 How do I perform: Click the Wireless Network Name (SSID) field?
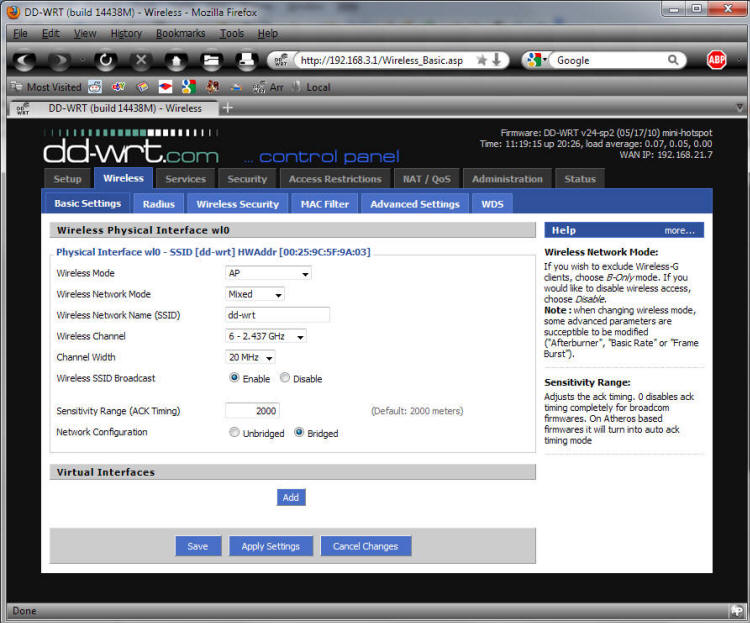click(x=277, y=315)
